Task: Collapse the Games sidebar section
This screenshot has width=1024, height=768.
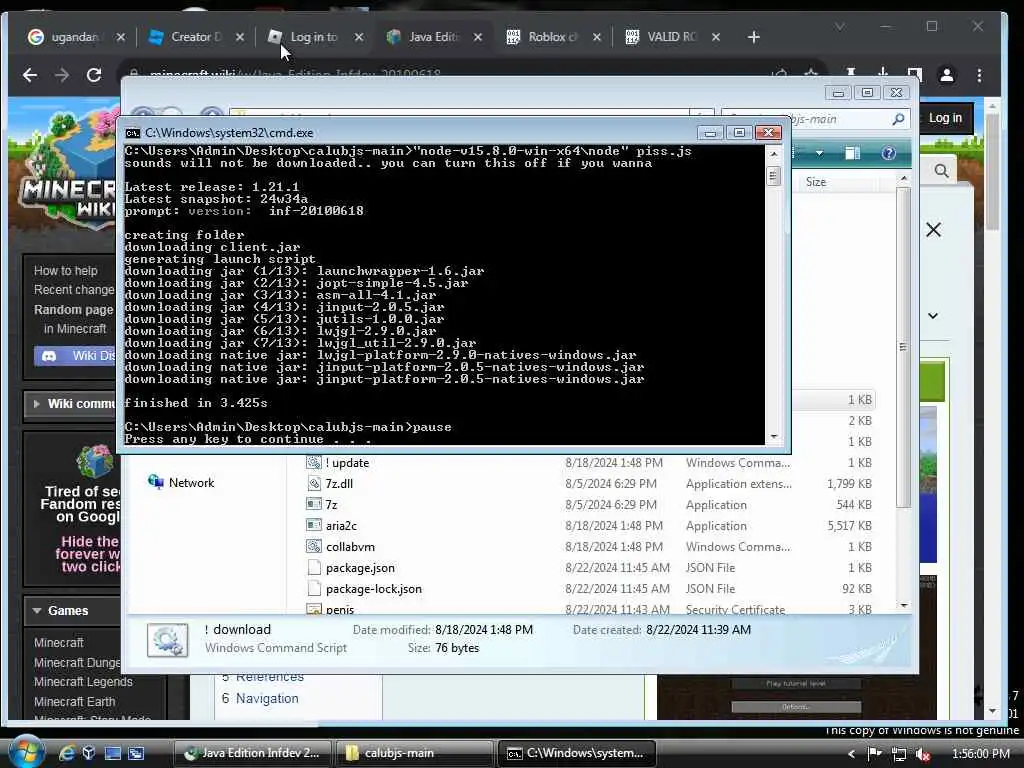Action: 71,611
